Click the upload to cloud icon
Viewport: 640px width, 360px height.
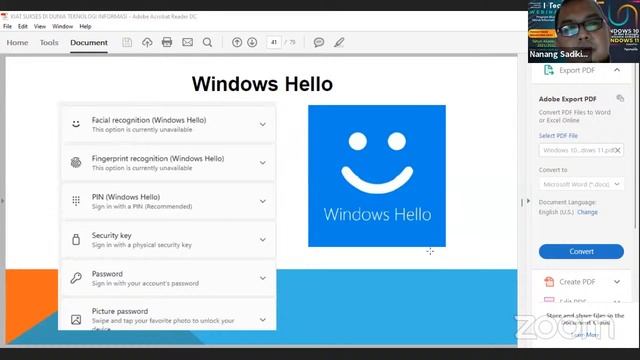[147, 42]
